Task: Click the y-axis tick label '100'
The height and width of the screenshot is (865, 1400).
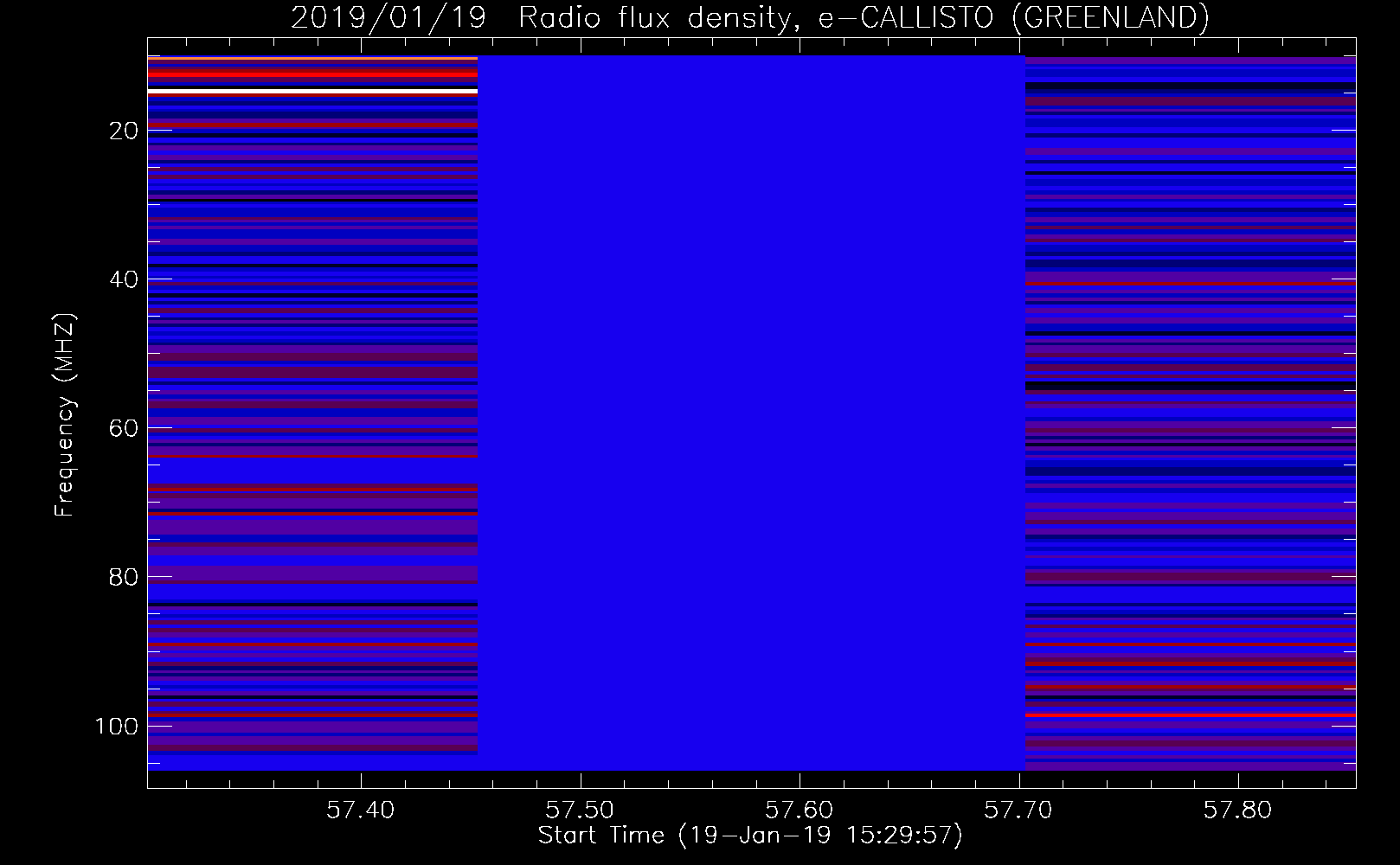Action: click(x=117, y=727)
